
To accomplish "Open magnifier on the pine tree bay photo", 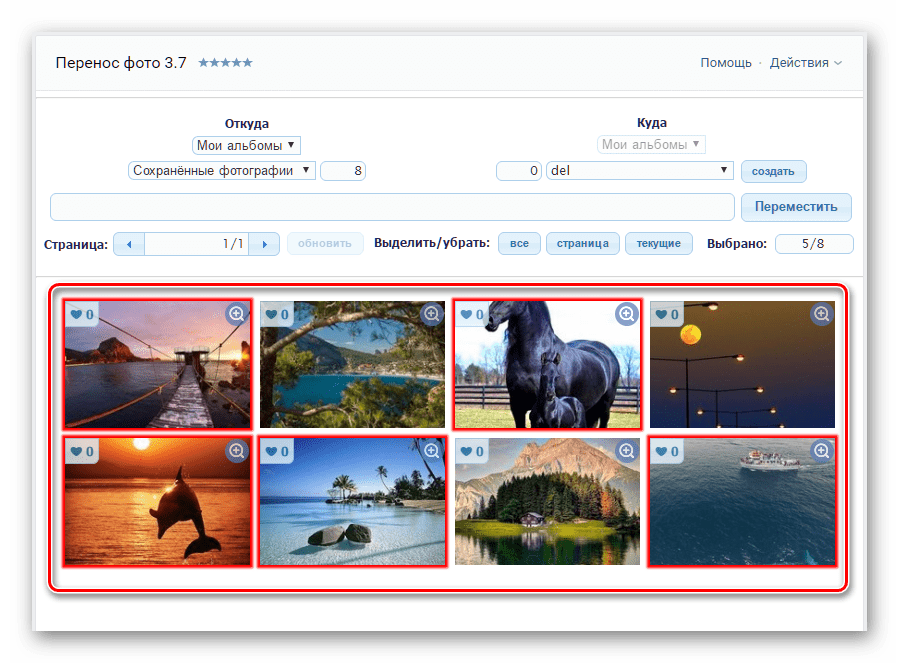I will tap(432, 314).
